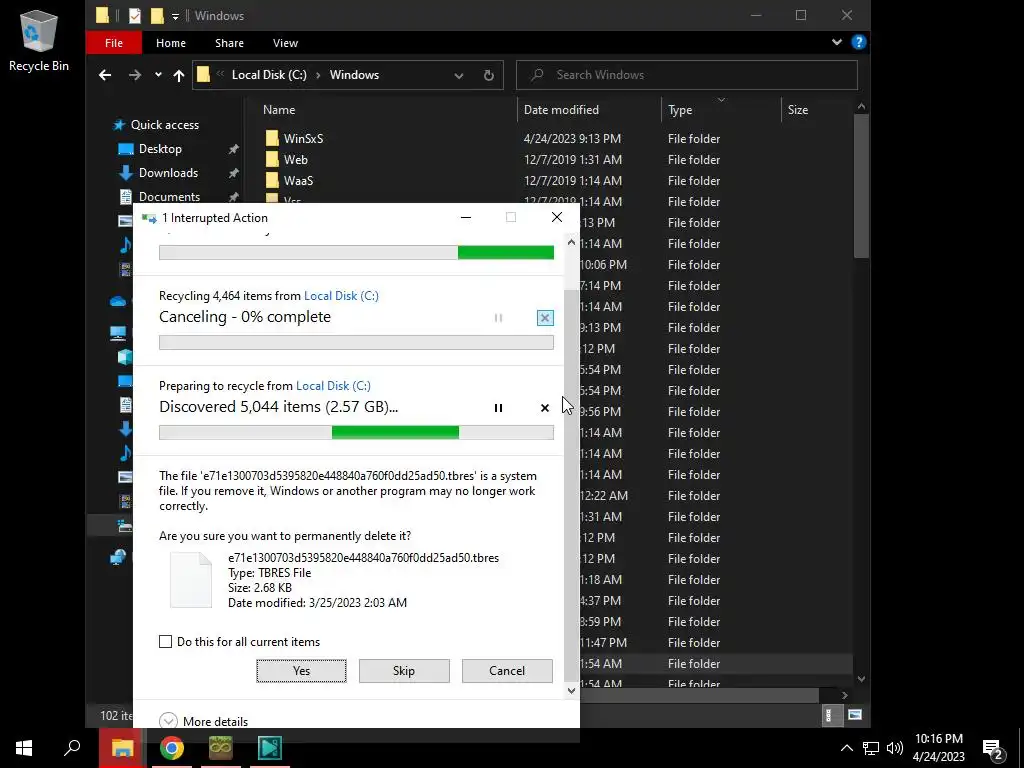The height and width of the screenshot is (768, 1024).
Task: Pause the Canceling recycle operation
Action: pyautogui.click(x=498, y=318)
